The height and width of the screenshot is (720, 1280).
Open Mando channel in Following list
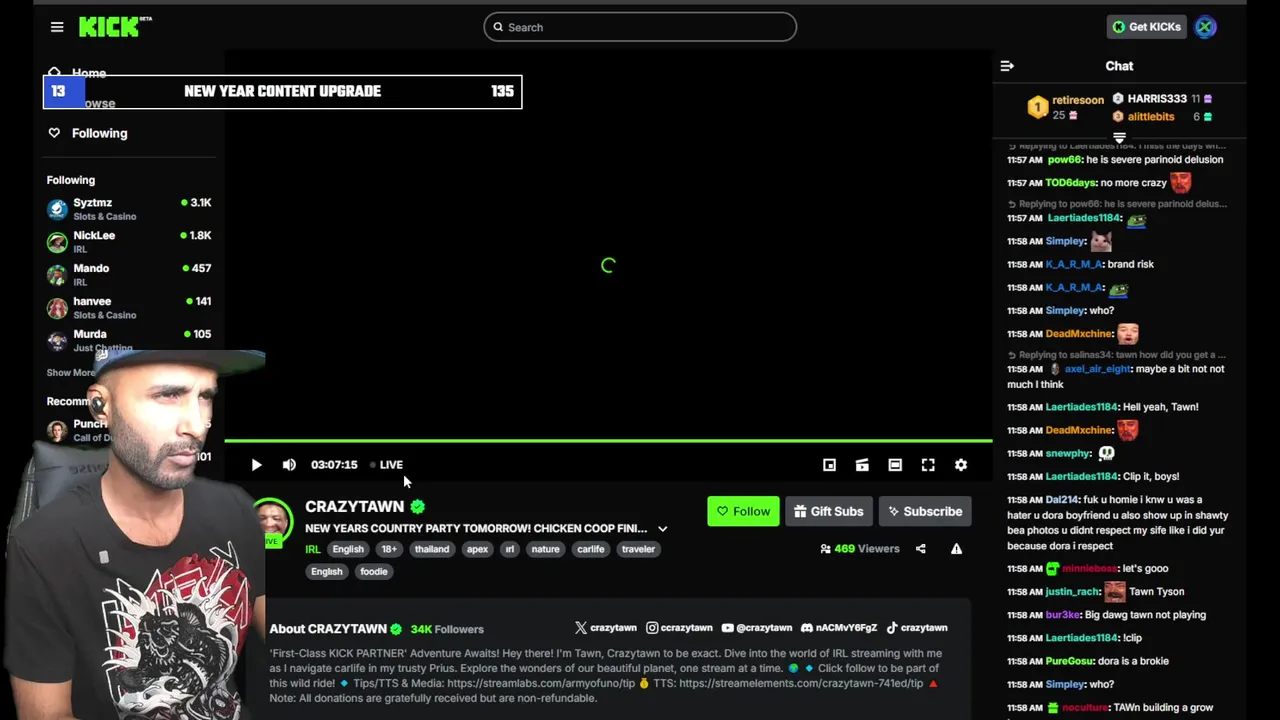[x=129, y=274]
